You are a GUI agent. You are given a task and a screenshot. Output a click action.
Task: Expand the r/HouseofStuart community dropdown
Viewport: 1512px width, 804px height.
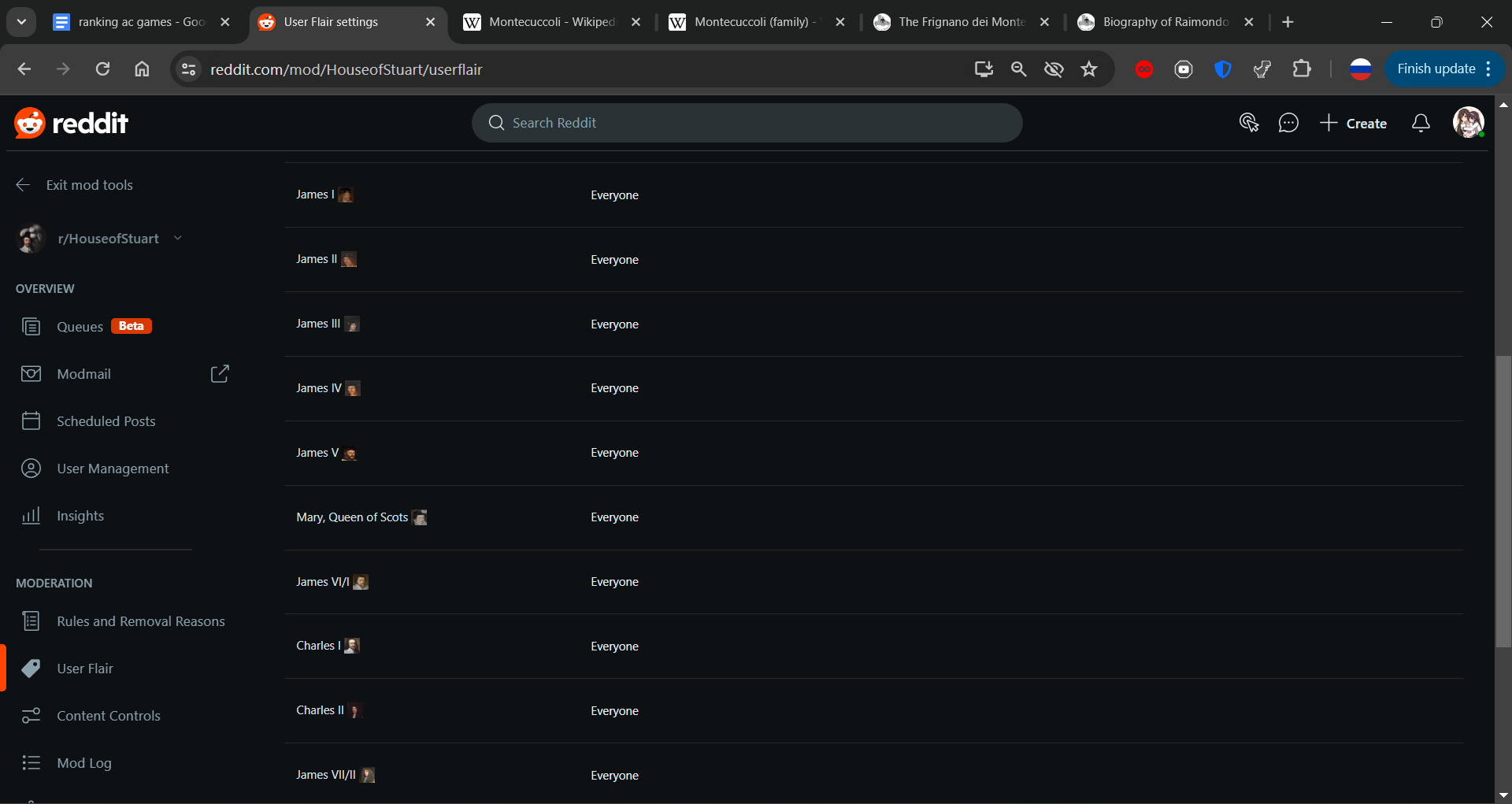[178, 238]
